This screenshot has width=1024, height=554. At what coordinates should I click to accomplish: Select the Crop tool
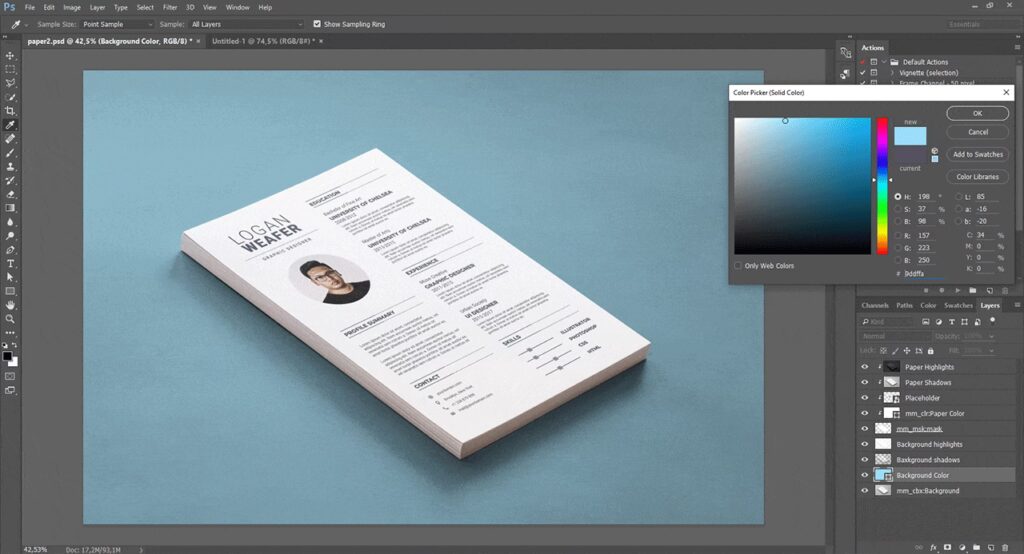[10, 111]
